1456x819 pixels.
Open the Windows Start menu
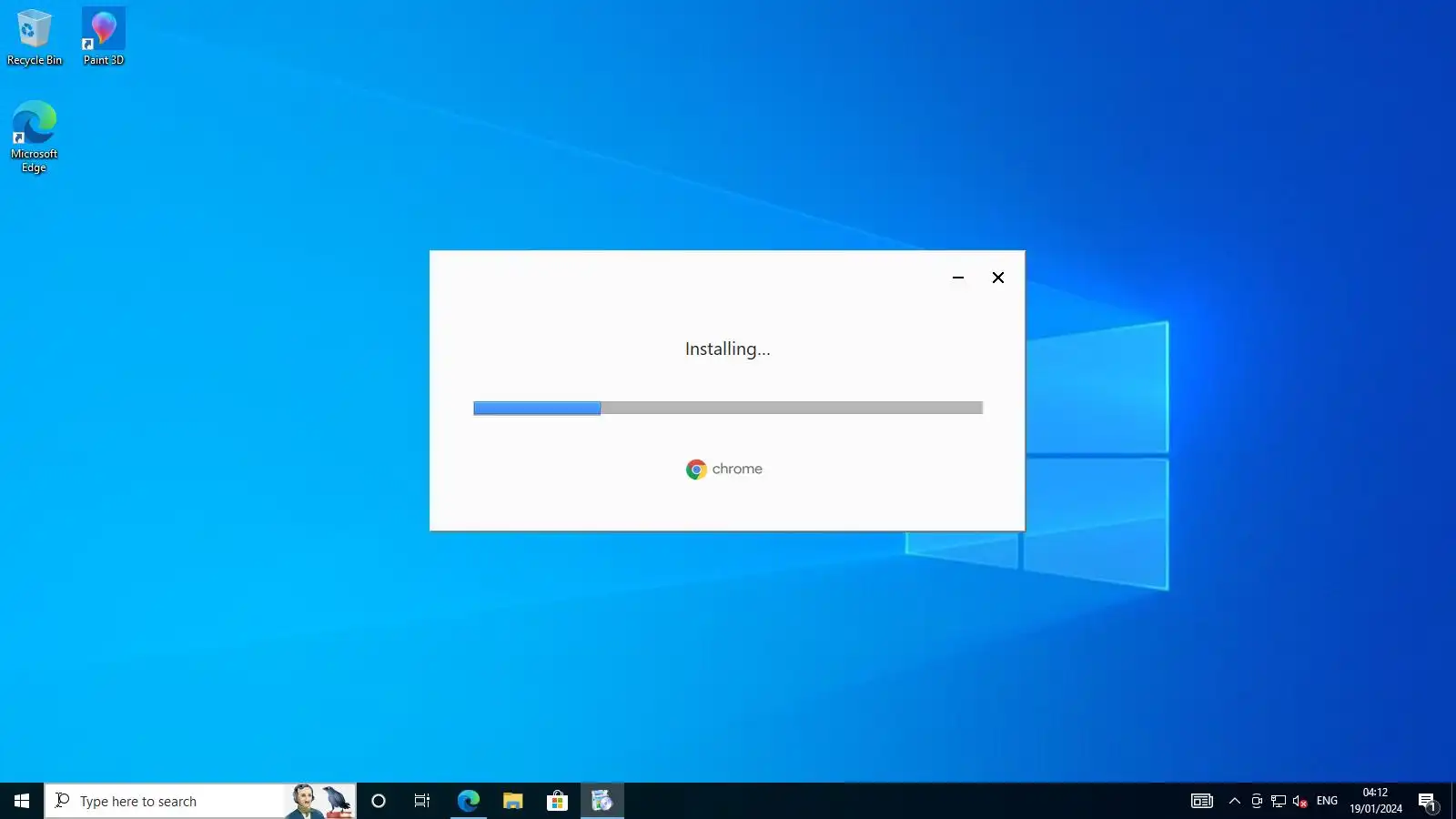[x=22, y=801]
